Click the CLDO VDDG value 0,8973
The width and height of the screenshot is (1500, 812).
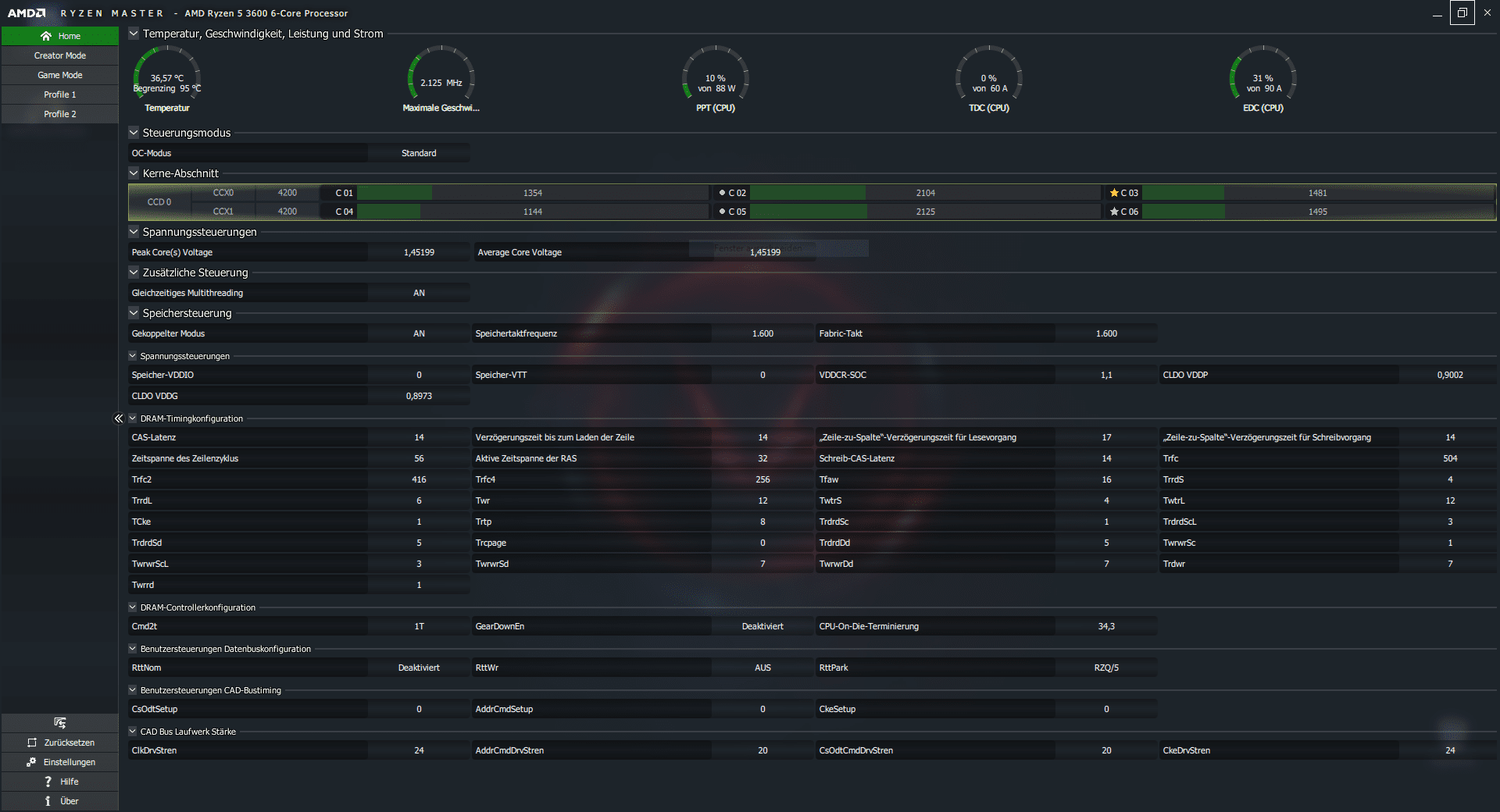click(x=419, y=396)
